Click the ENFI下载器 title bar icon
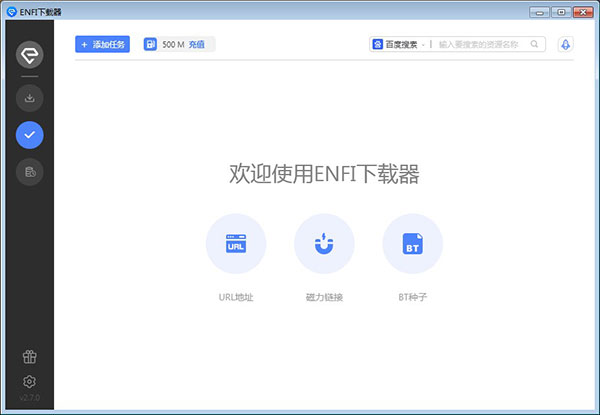The height and width of the screenshot is (415, 600). [x=12, y=12]
